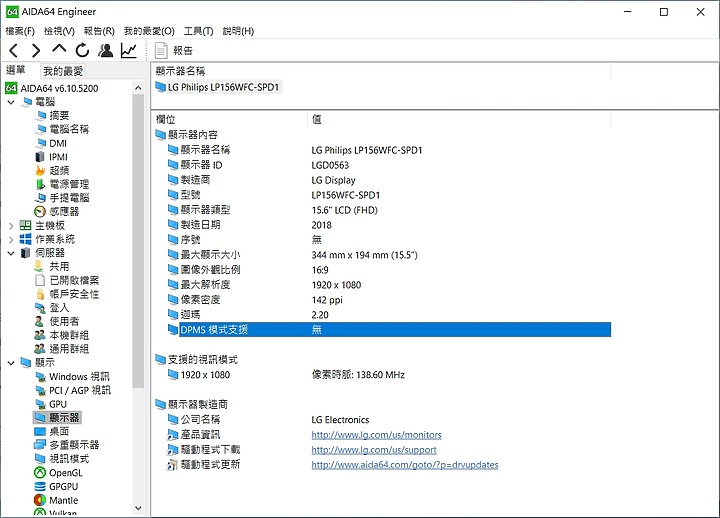
Task: Click the Forward navigation arrow
Action: [x=36, y=50]
